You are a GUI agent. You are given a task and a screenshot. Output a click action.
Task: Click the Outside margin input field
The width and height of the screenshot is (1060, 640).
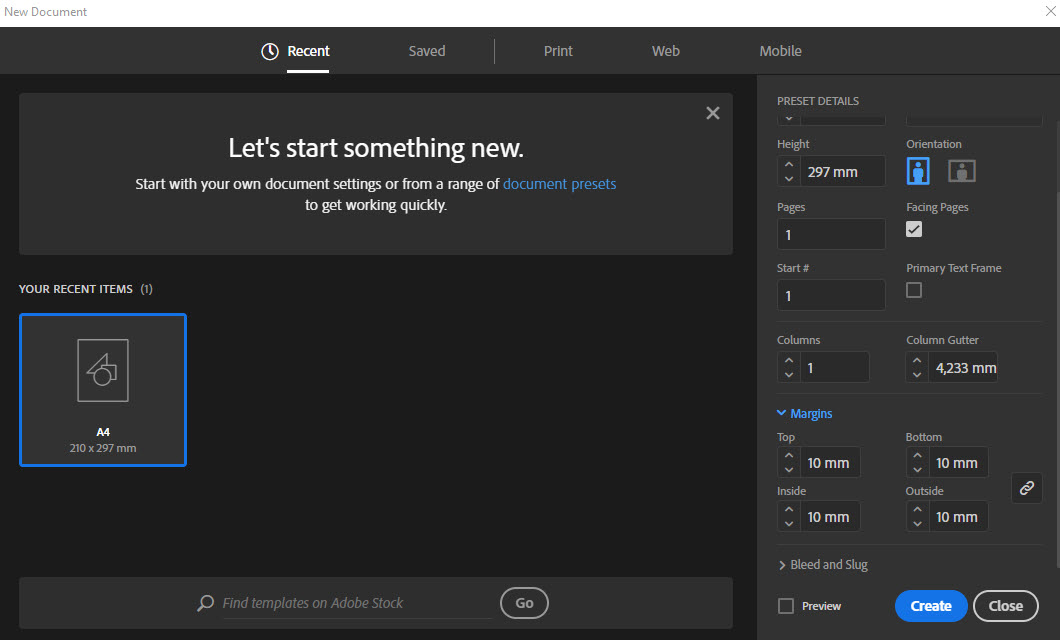click(x=959, y=517)
